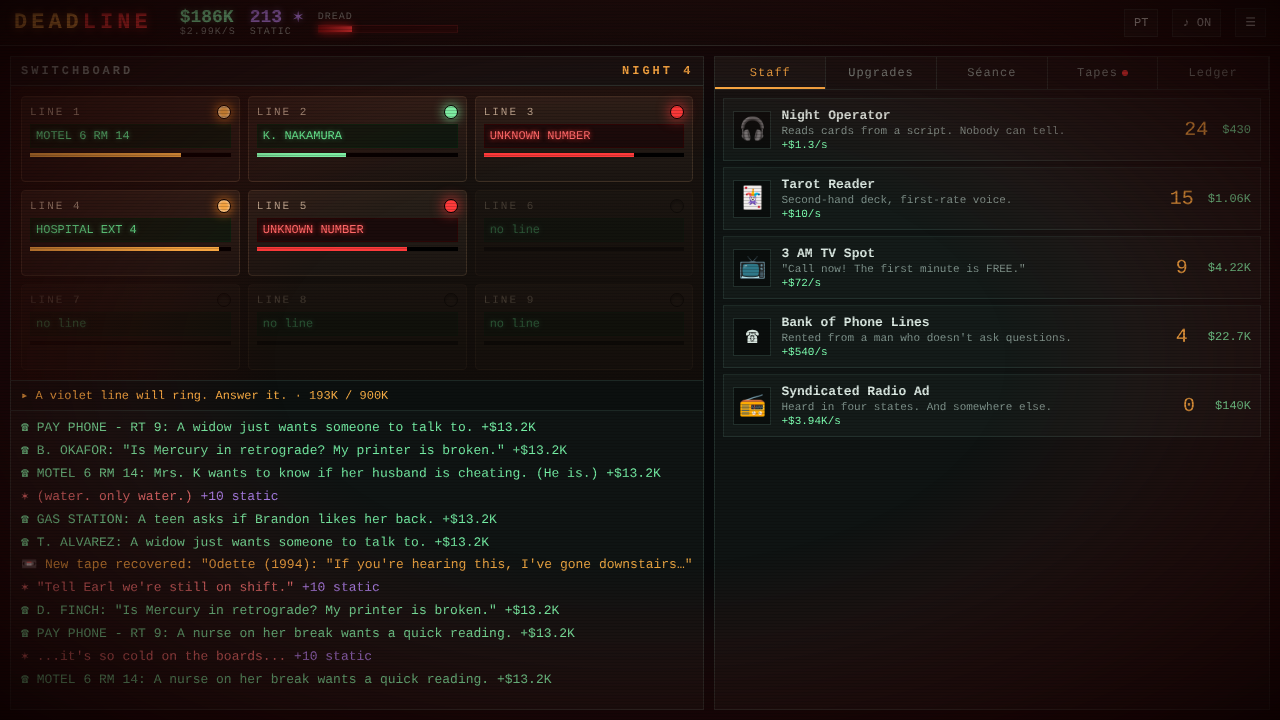Image resolution: width=1280 pixels, height=720 pixels.
Task: Open the hamburger menu in the top bar
Action: click(1250, 23)
